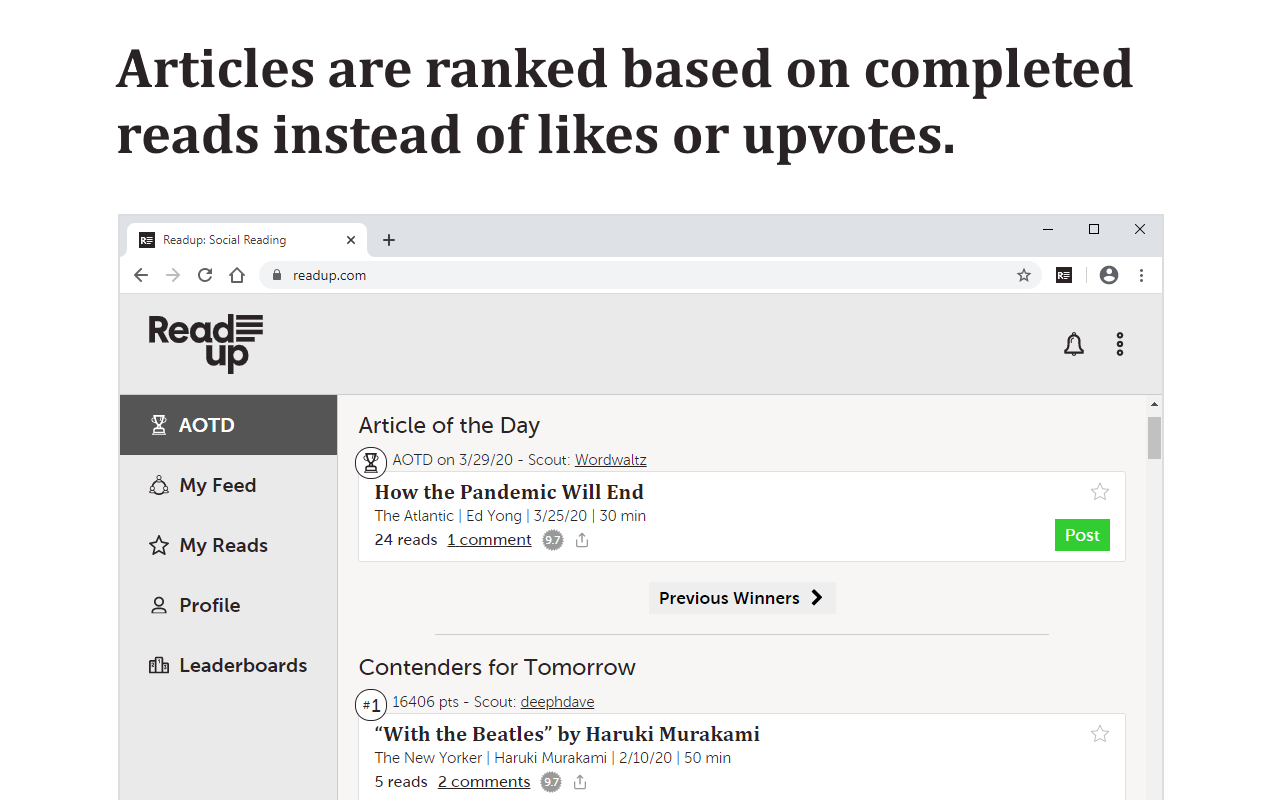The image size is (1280, 800).
Task: Click the green Post button
Action: [1082, 535]
